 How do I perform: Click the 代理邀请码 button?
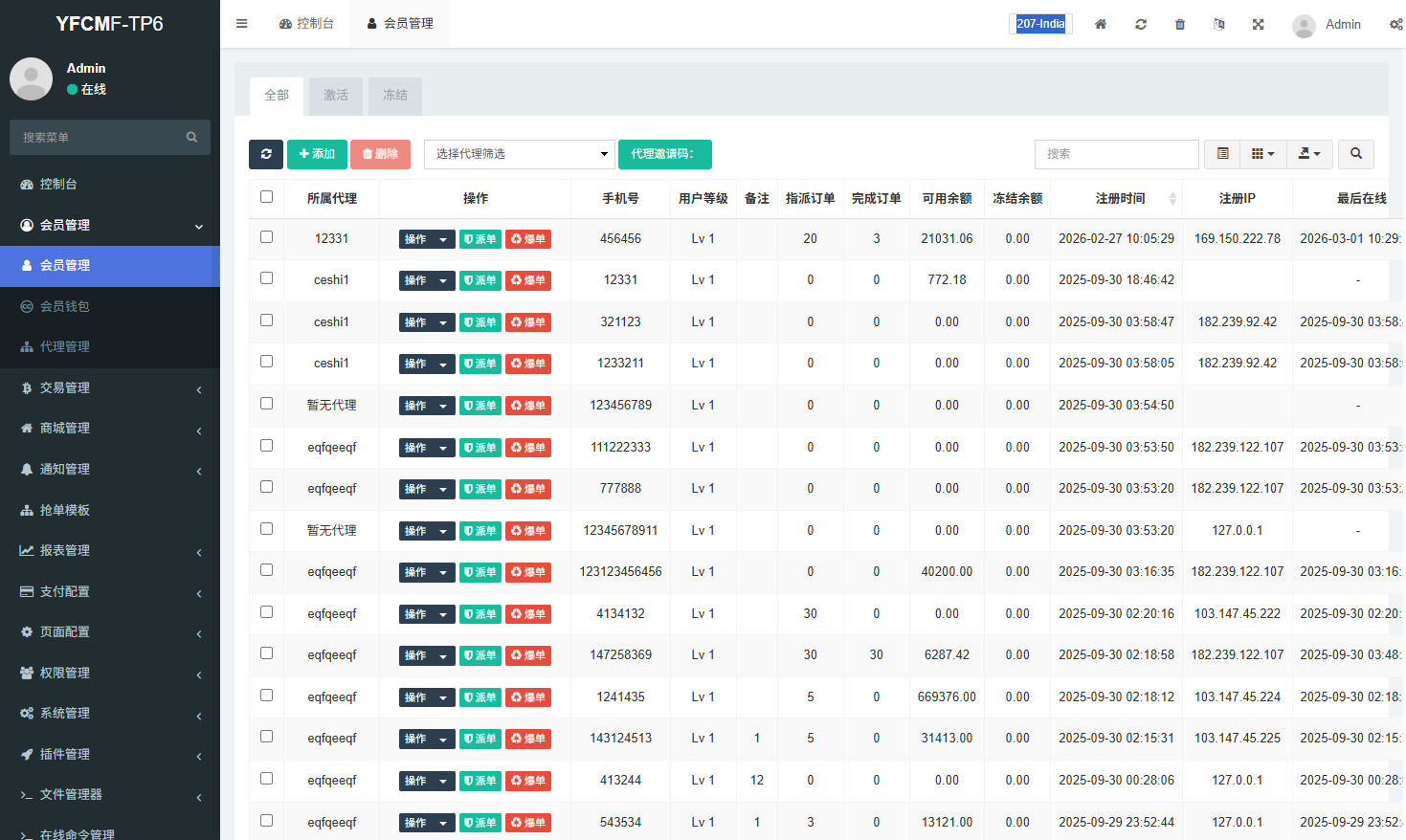click(664, 154)
